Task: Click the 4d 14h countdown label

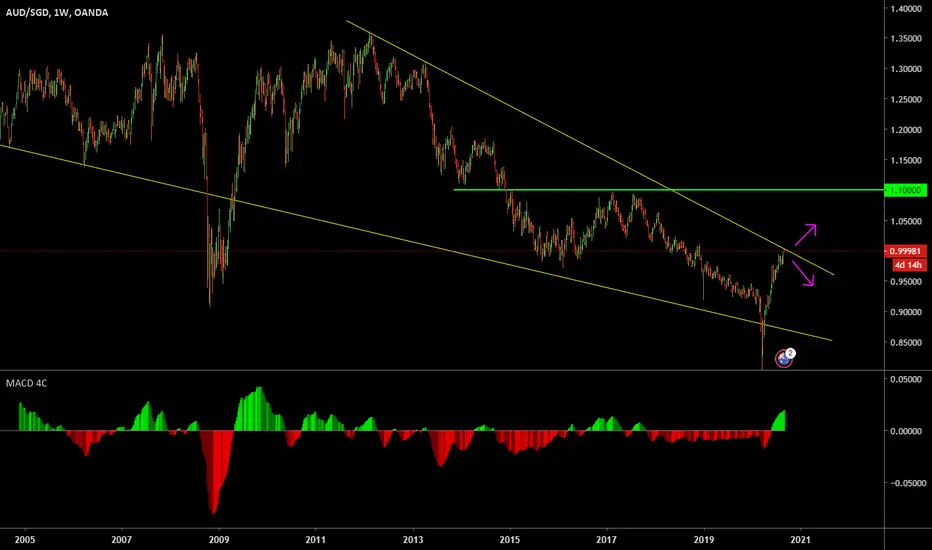Action: click(908, 265)
